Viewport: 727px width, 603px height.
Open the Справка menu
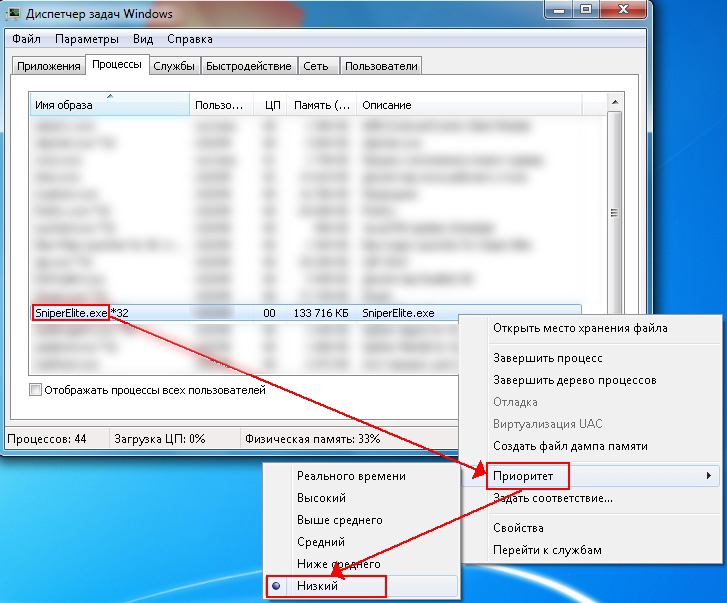[190, 40]
